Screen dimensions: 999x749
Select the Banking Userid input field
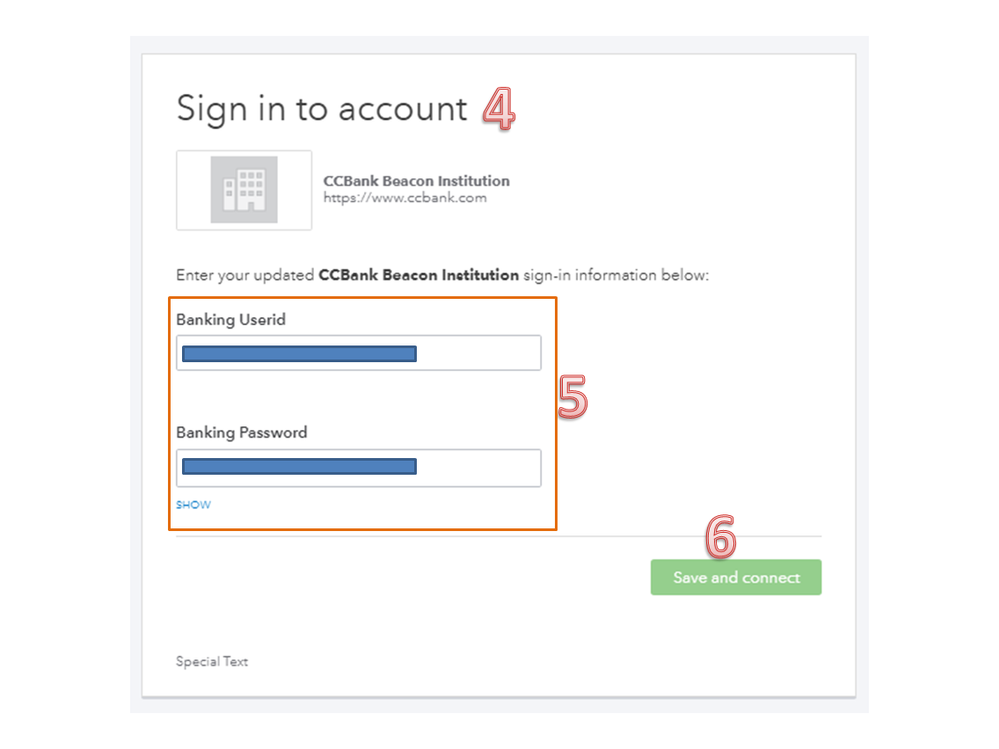click(x=358, y=352)
